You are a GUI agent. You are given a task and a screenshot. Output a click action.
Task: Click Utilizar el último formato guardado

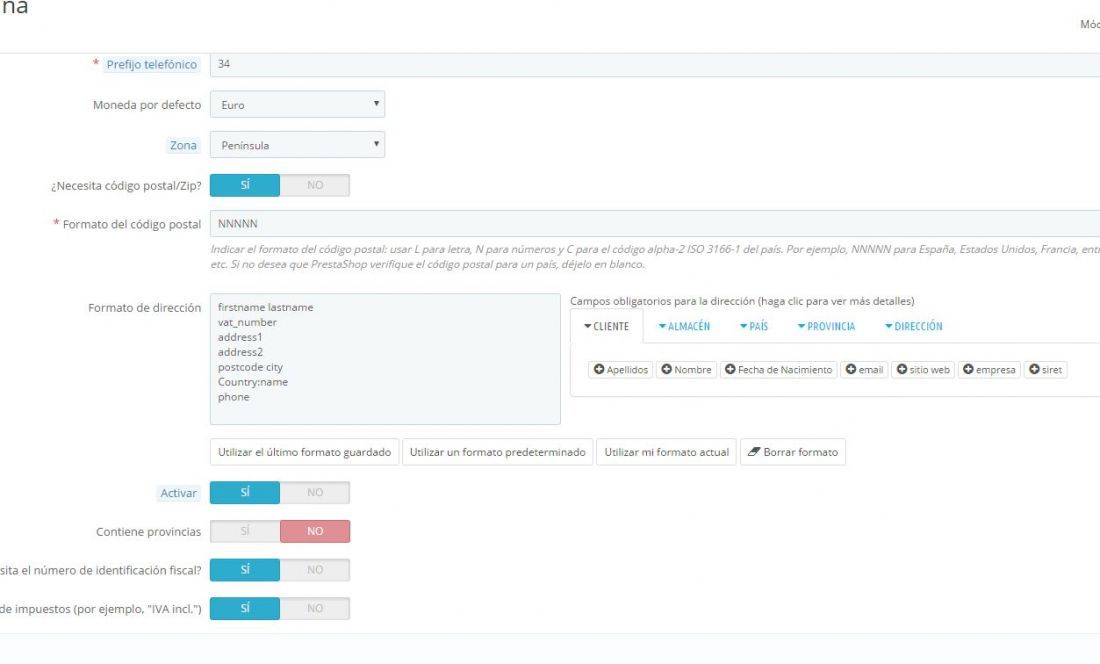(x=304, y=452)
